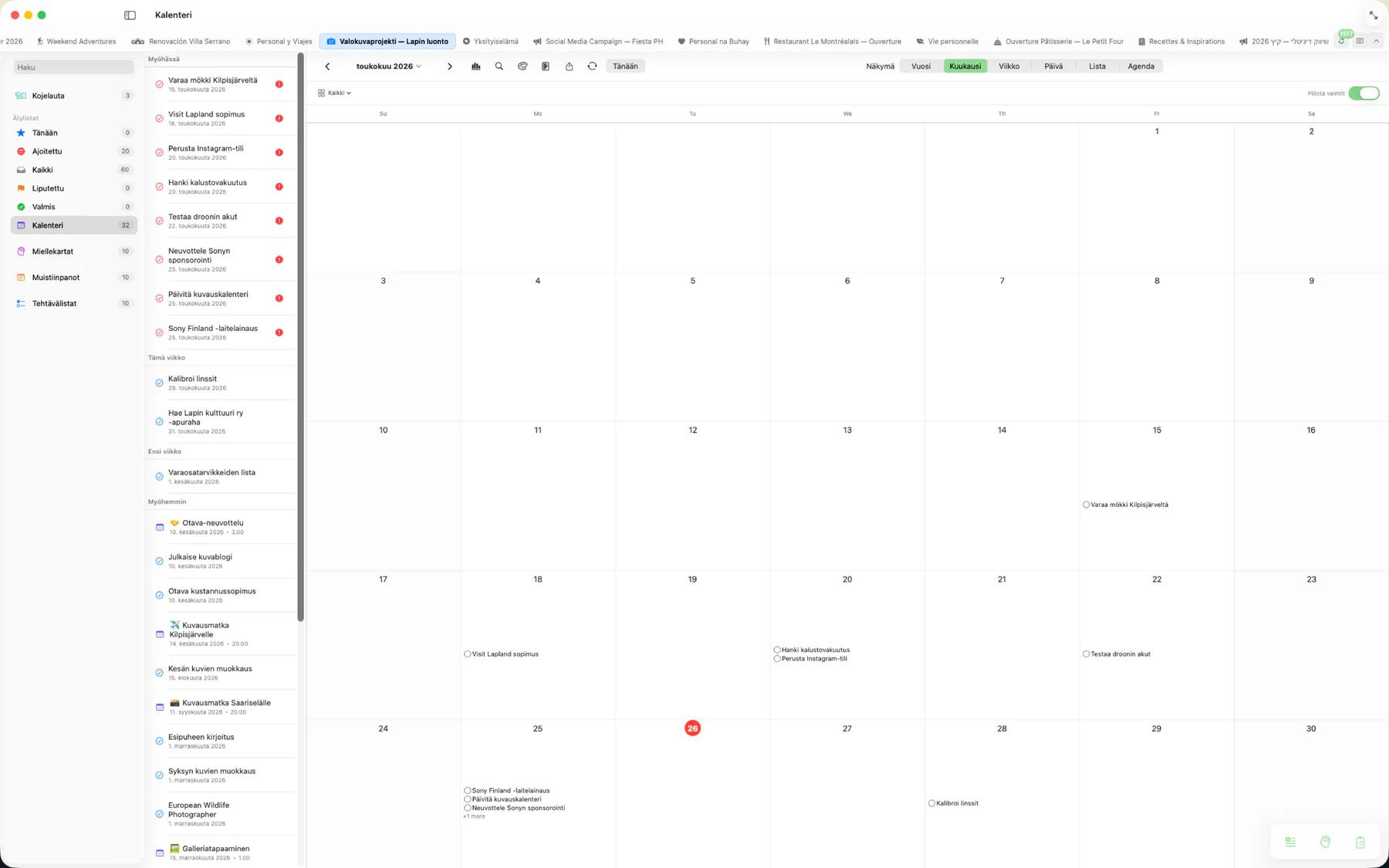Open the mind map head floating button
The height and width of the screenshot is (868, 1389).
(x=1325, y=842)
